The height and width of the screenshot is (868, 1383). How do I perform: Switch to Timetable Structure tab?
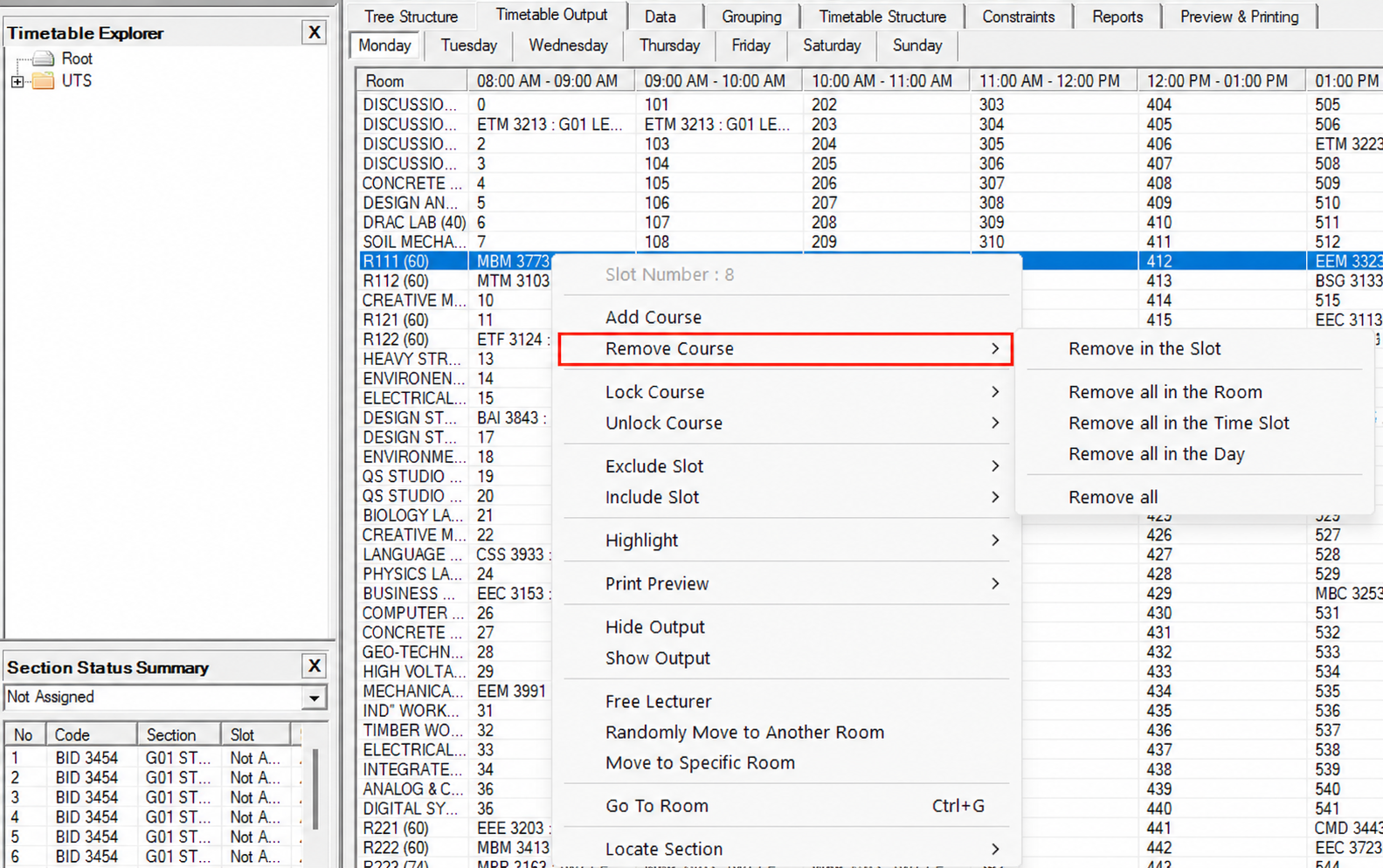(x=882, y=17)
